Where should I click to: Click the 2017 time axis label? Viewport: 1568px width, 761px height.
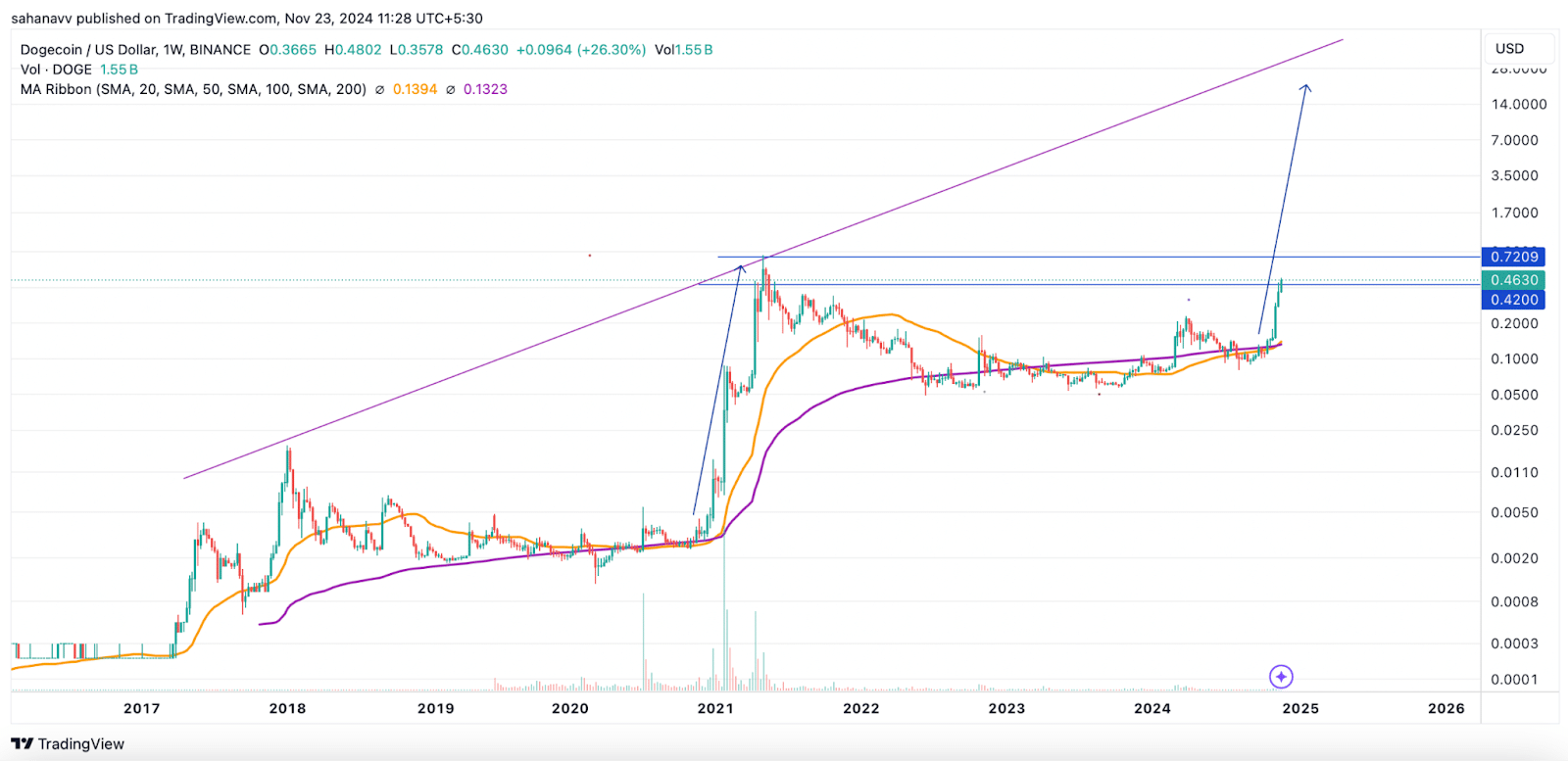(x=141, y=708)
